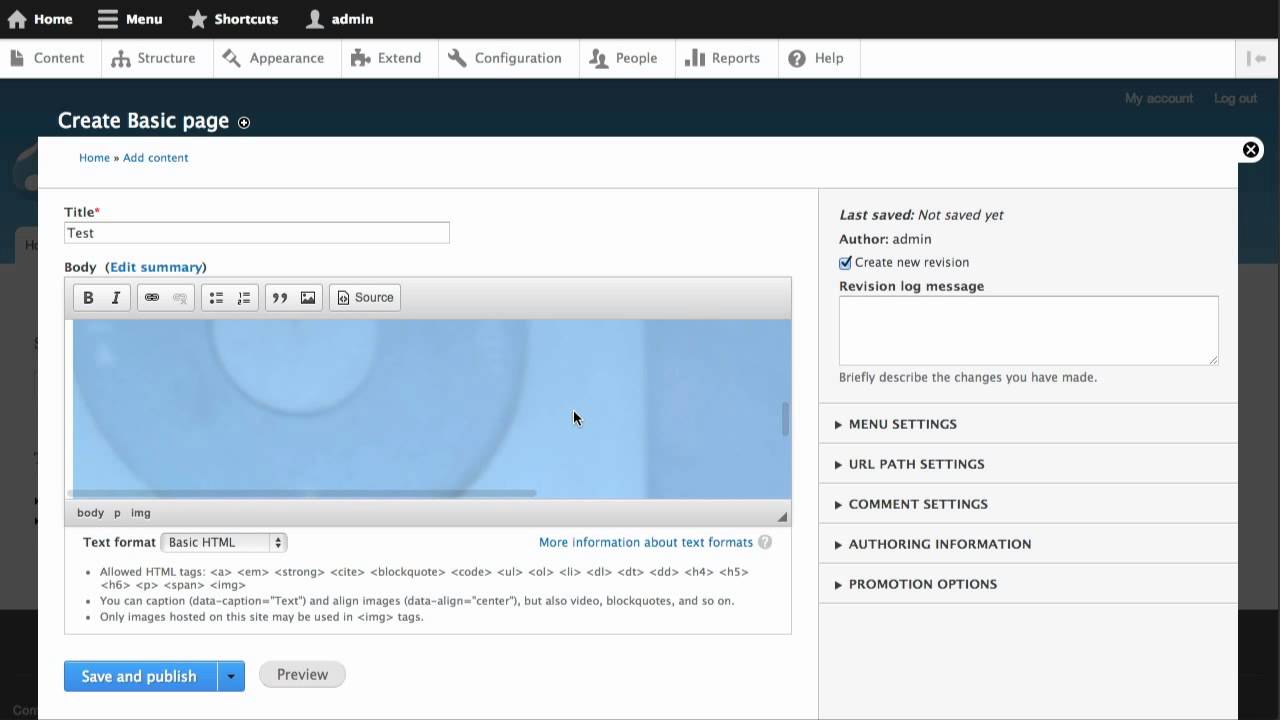This screenshot has width=1280, height=720.
Task: Insert a numbered list
Action: (x=244, y=297)
